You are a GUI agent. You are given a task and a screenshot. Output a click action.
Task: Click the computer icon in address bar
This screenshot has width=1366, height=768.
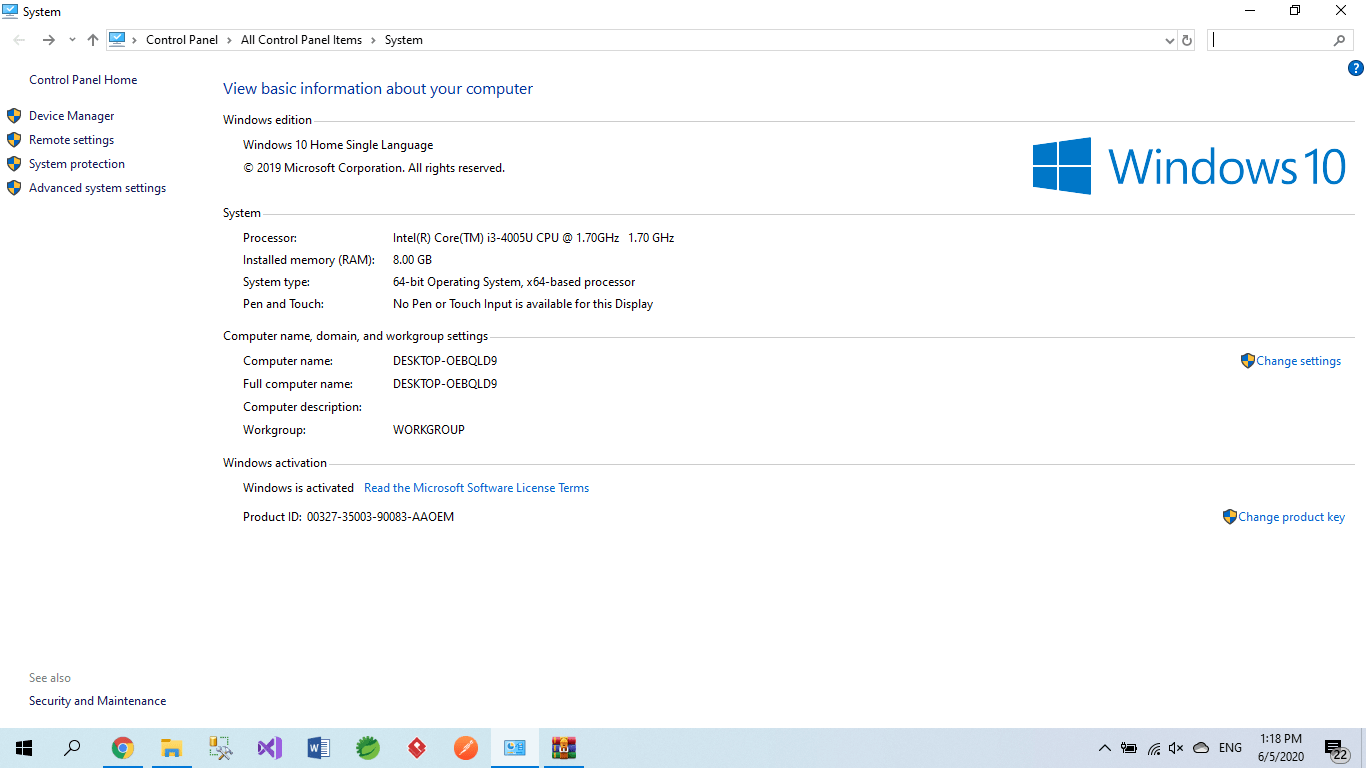coord(117,40)
